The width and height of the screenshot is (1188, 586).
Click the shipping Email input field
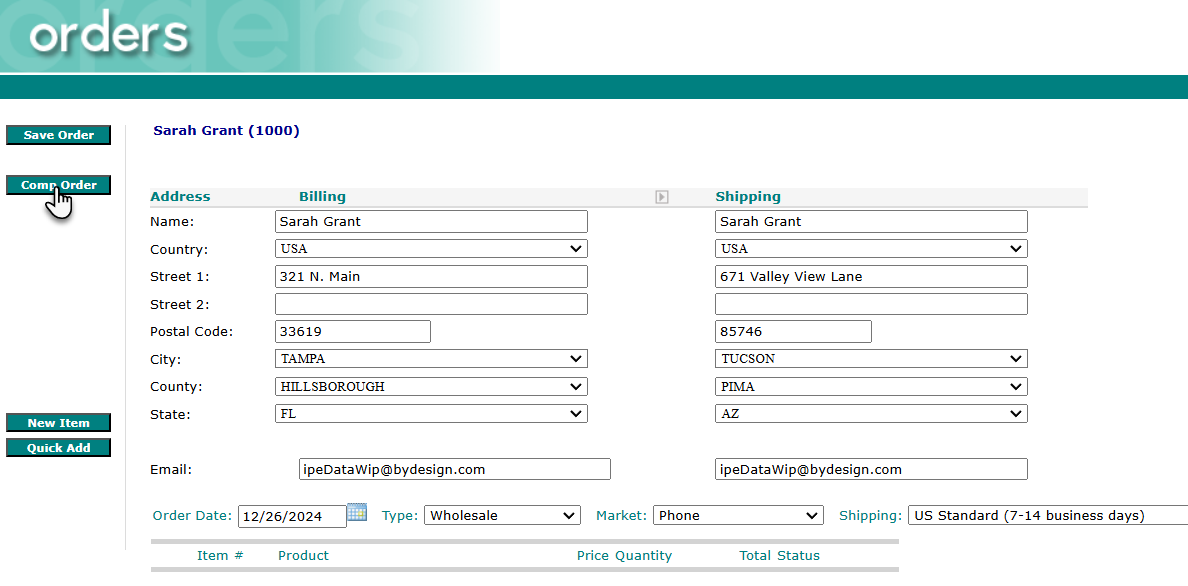click(871, 469)
